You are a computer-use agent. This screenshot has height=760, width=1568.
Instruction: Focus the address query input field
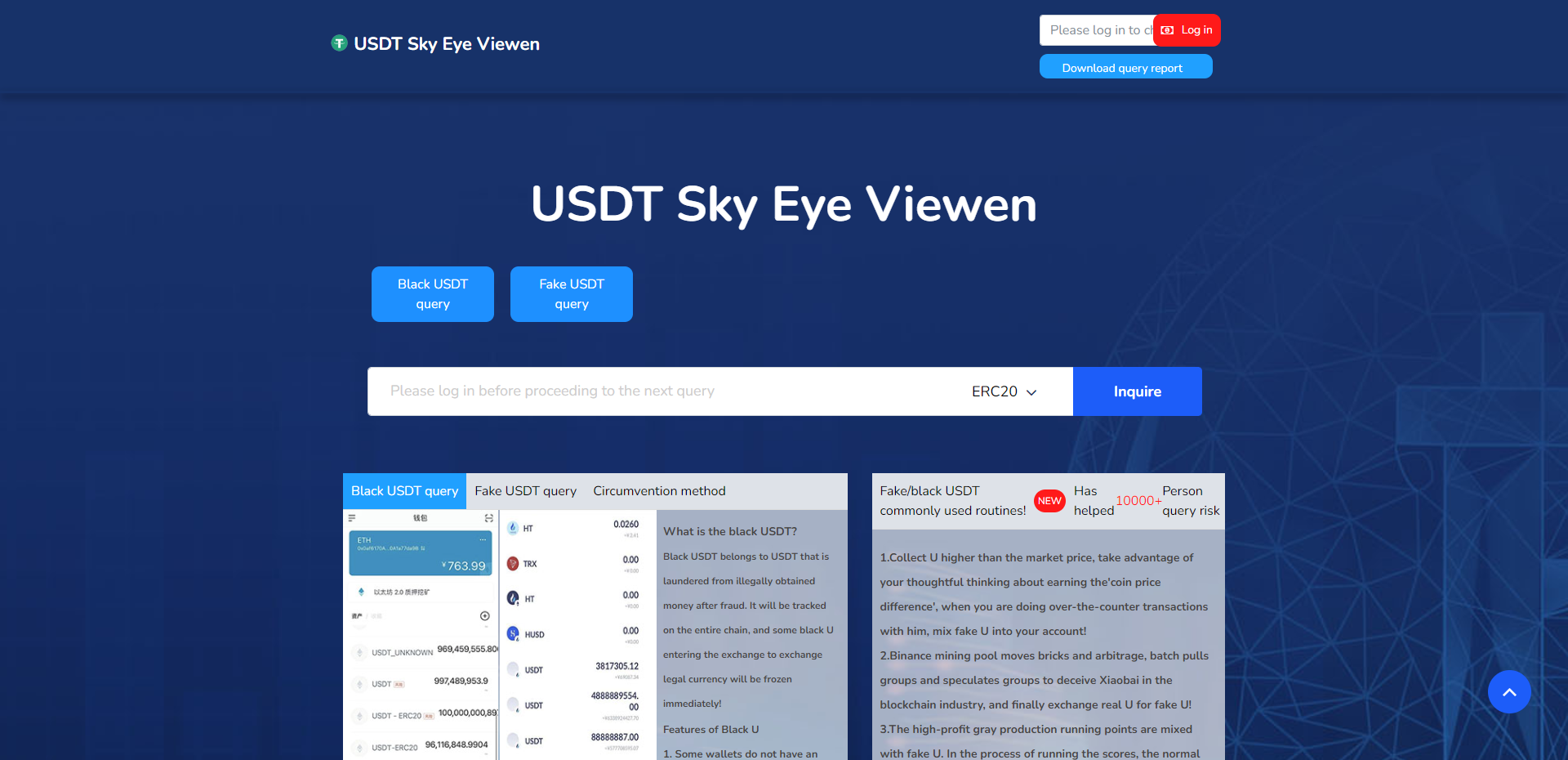661,391
